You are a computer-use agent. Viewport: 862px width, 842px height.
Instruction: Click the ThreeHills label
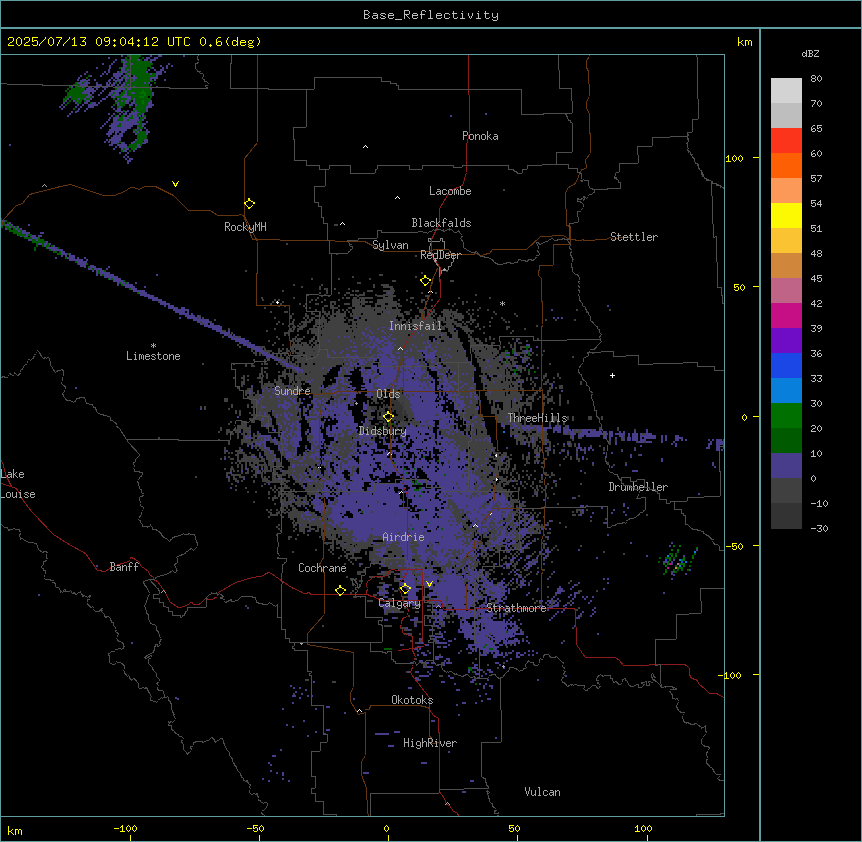point(537,418)
